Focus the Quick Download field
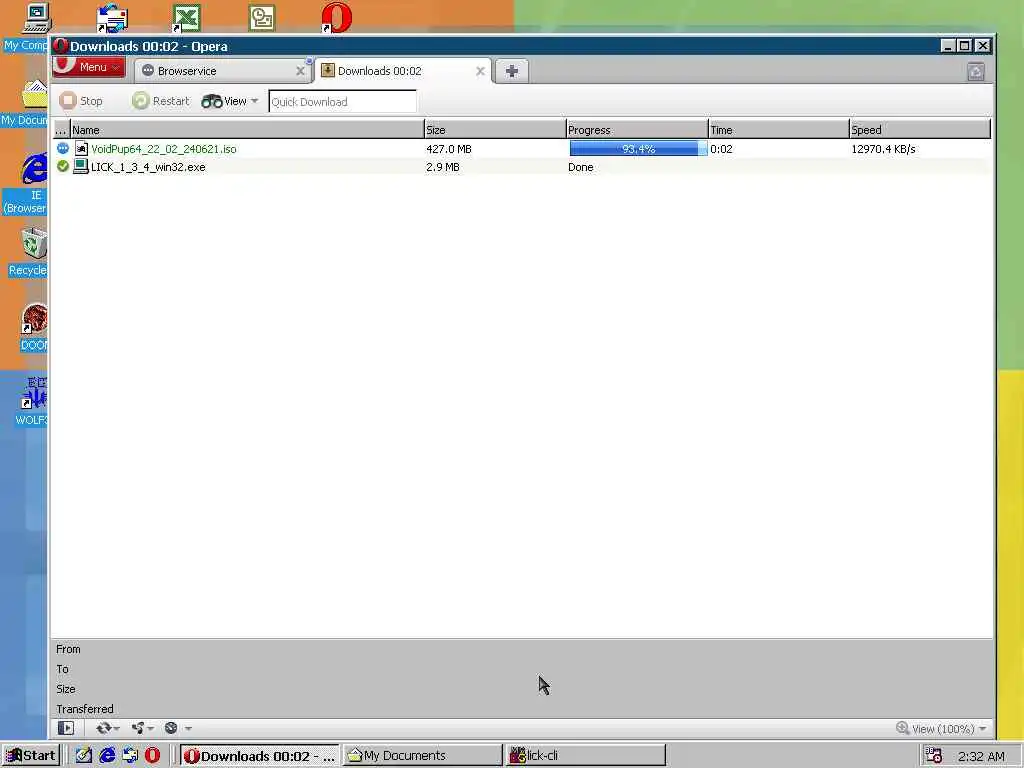Screen dimensions: 1024x768 (x=342, y=101)
